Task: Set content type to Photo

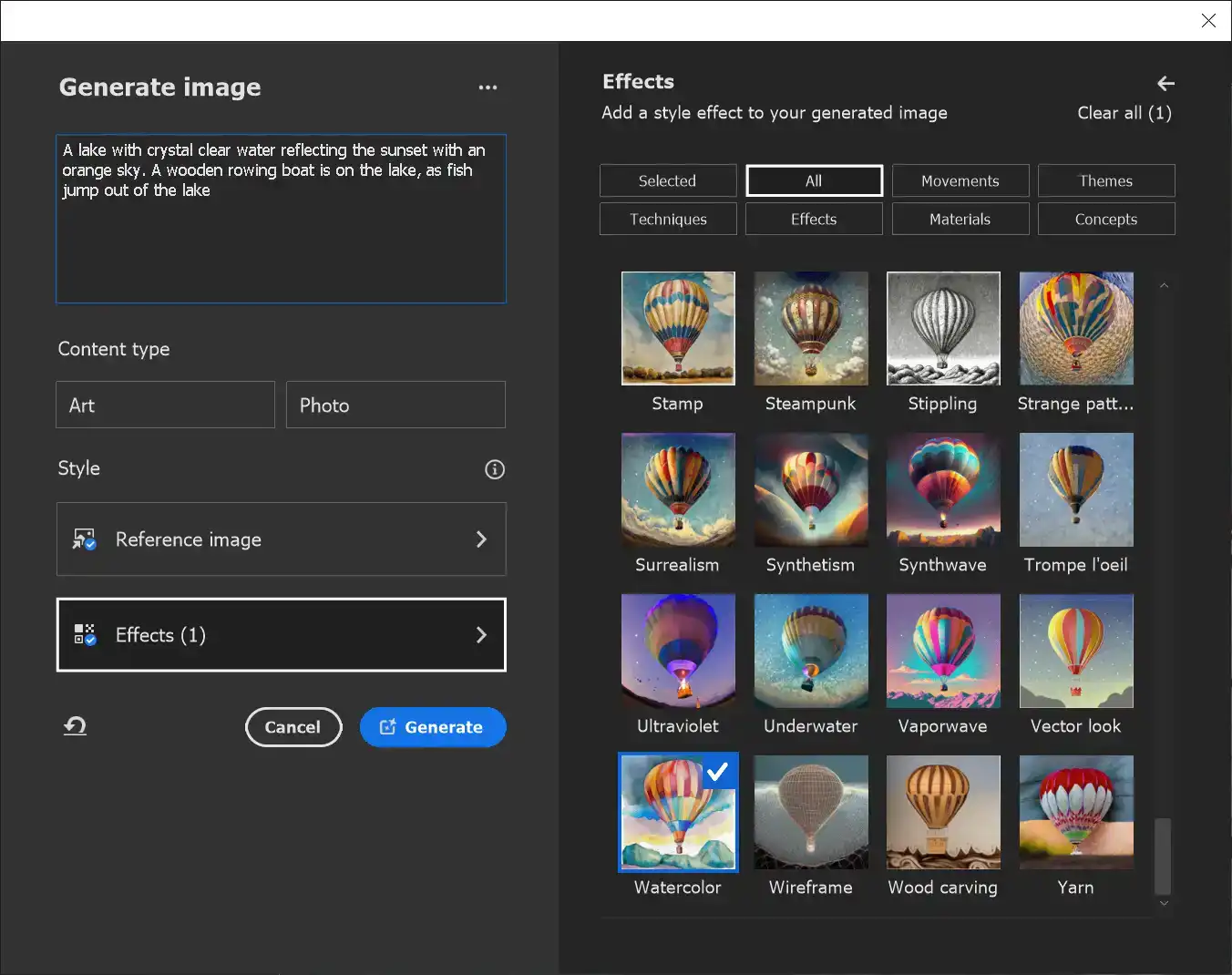Action: tap(395, 405)
